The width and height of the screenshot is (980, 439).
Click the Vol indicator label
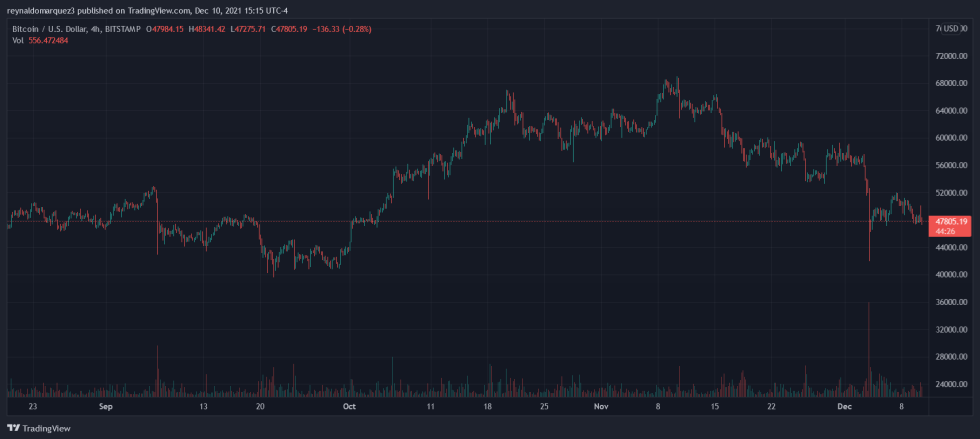pos(18,40)
